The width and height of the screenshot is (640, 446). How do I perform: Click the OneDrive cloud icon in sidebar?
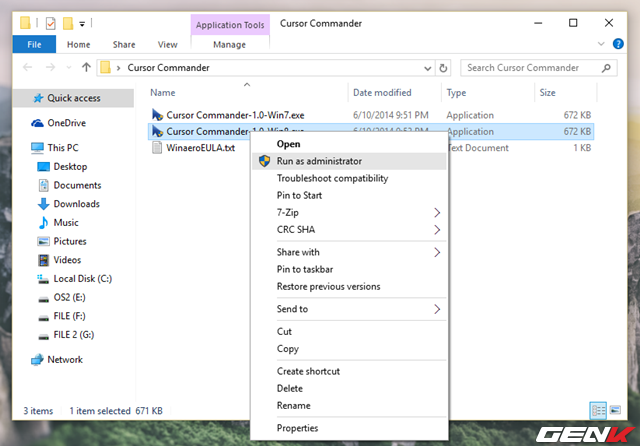click(x=37, y=123)
